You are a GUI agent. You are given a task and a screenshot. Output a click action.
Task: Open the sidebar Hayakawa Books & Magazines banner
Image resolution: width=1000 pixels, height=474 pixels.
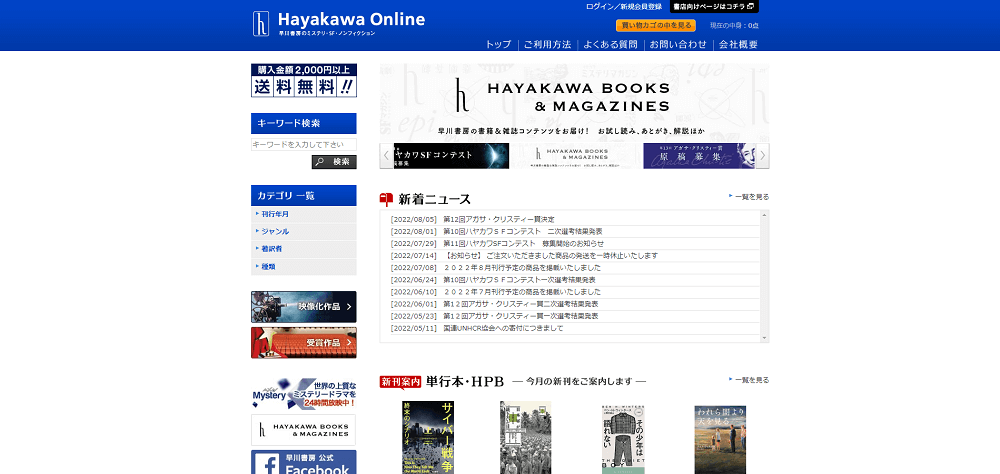pos(304,430)
